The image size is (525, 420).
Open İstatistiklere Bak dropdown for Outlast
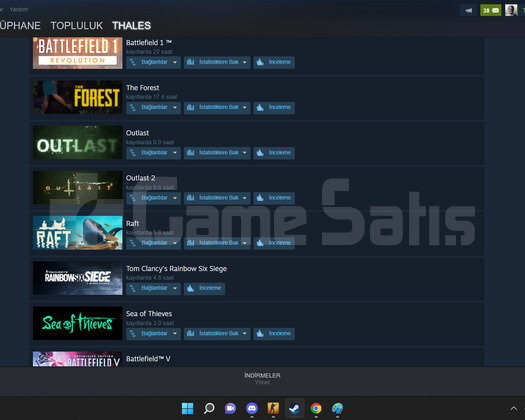click(217, 153)
